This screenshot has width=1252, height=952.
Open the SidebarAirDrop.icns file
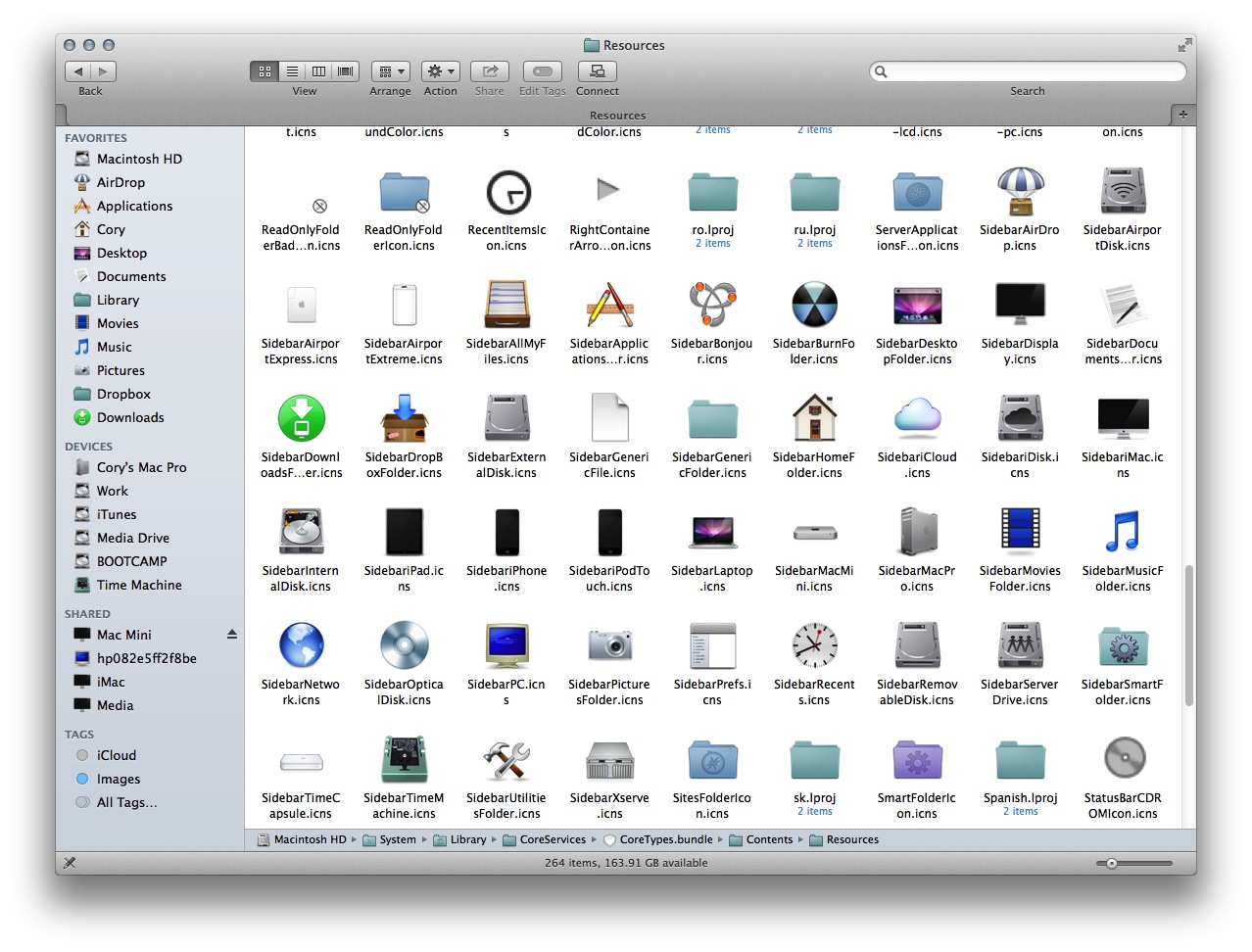coord(1020,192)
